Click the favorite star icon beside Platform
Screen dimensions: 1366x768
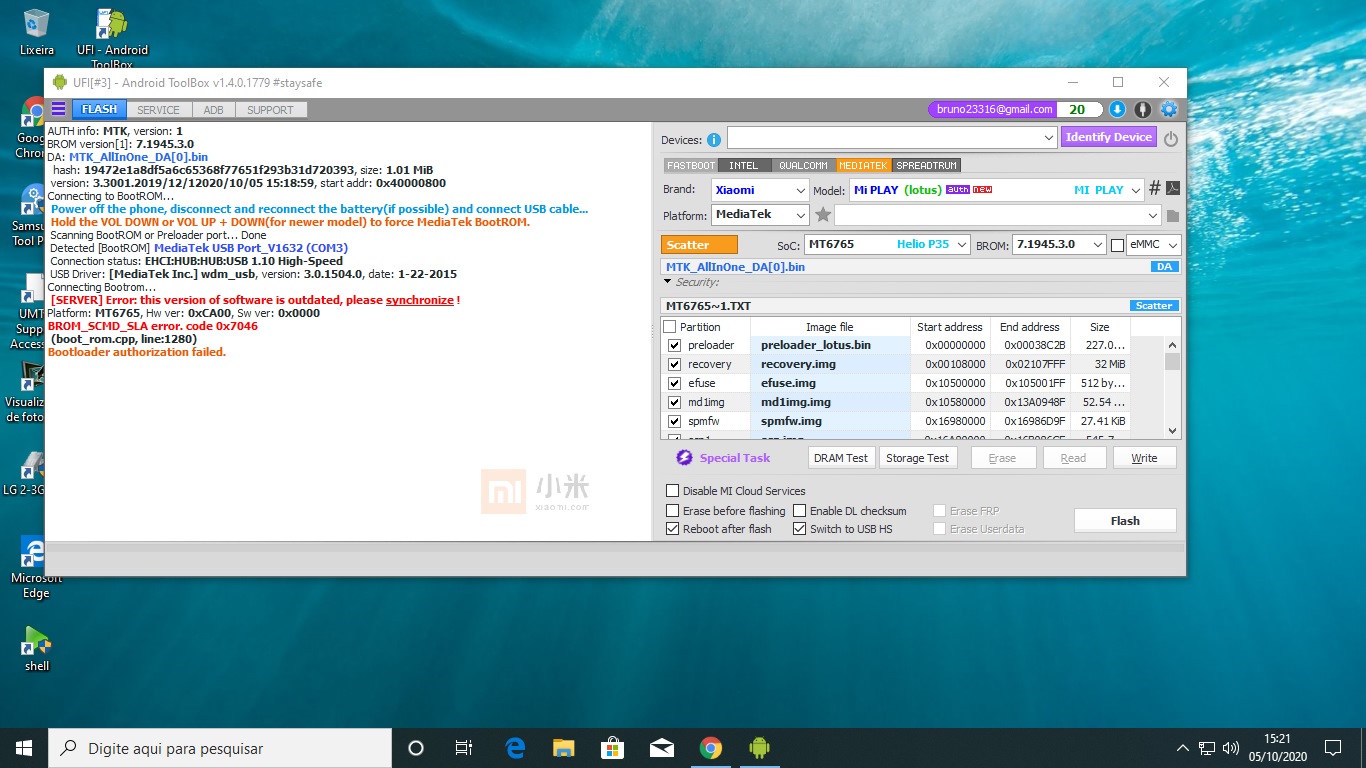click(x=823, y=214)
